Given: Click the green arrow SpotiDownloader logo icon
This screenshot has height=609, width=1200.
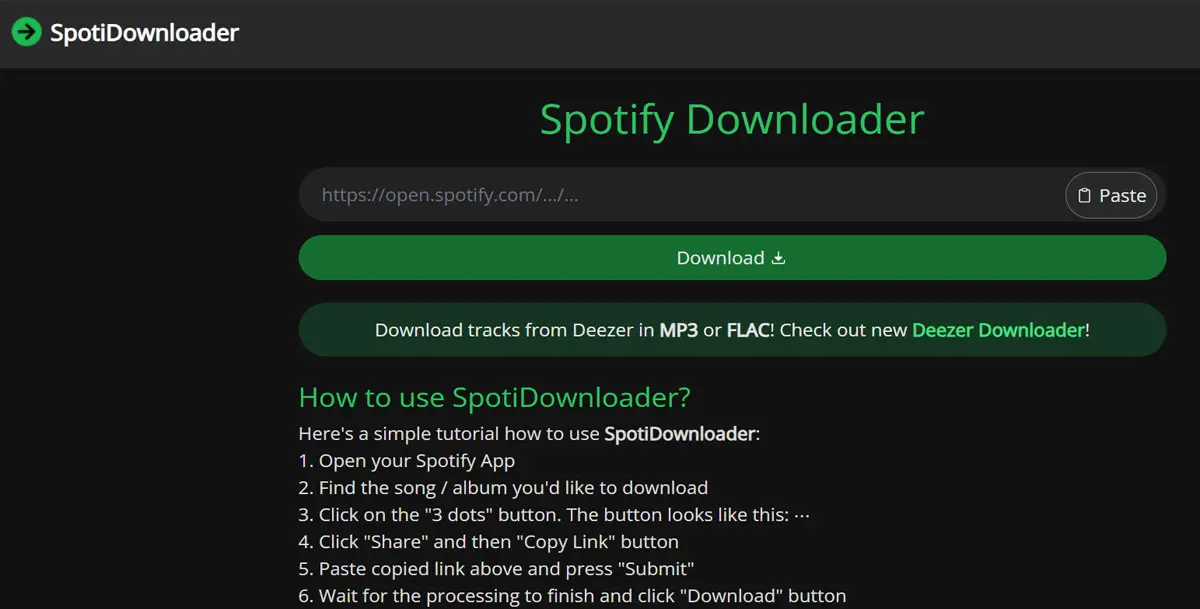Looking at the screenshot, I should [27, 32].
